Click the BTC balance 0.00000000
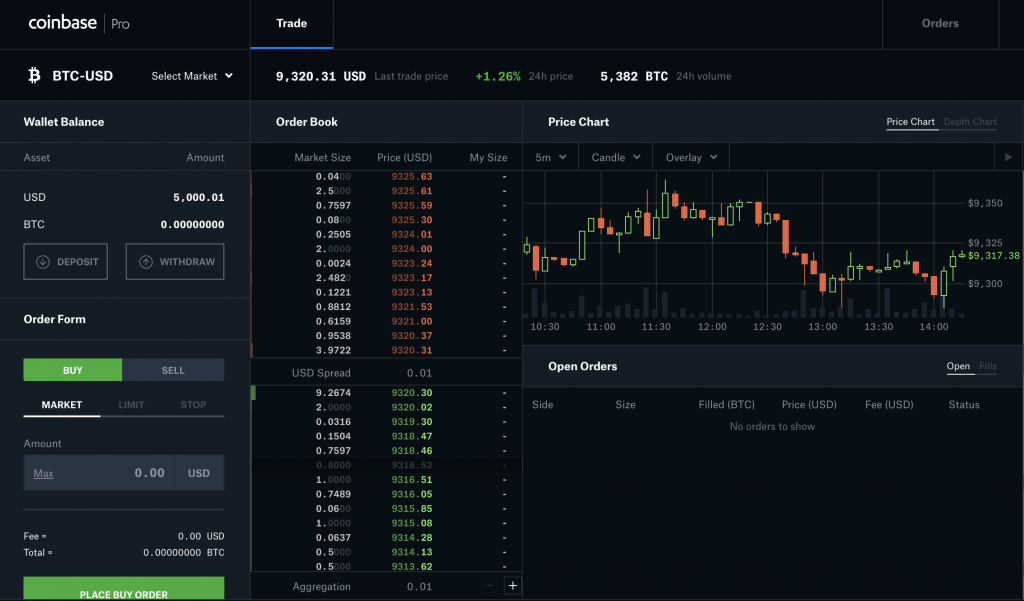1024x601 pixels. coord(193,225)
